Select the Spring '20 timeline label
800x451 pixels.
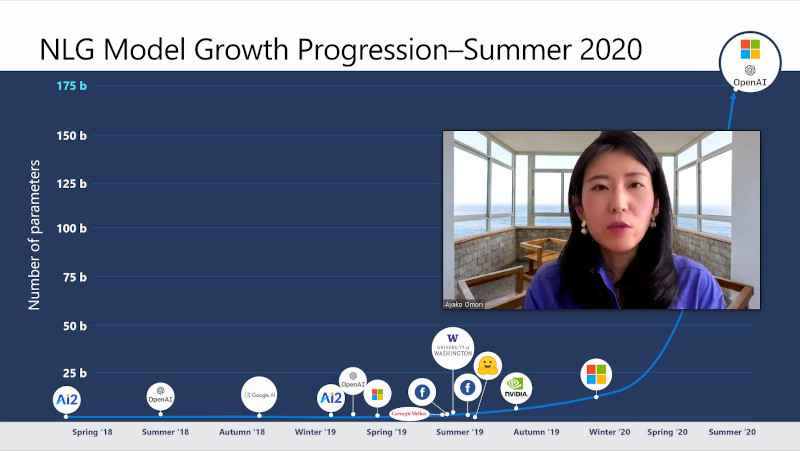coord(667,432)
